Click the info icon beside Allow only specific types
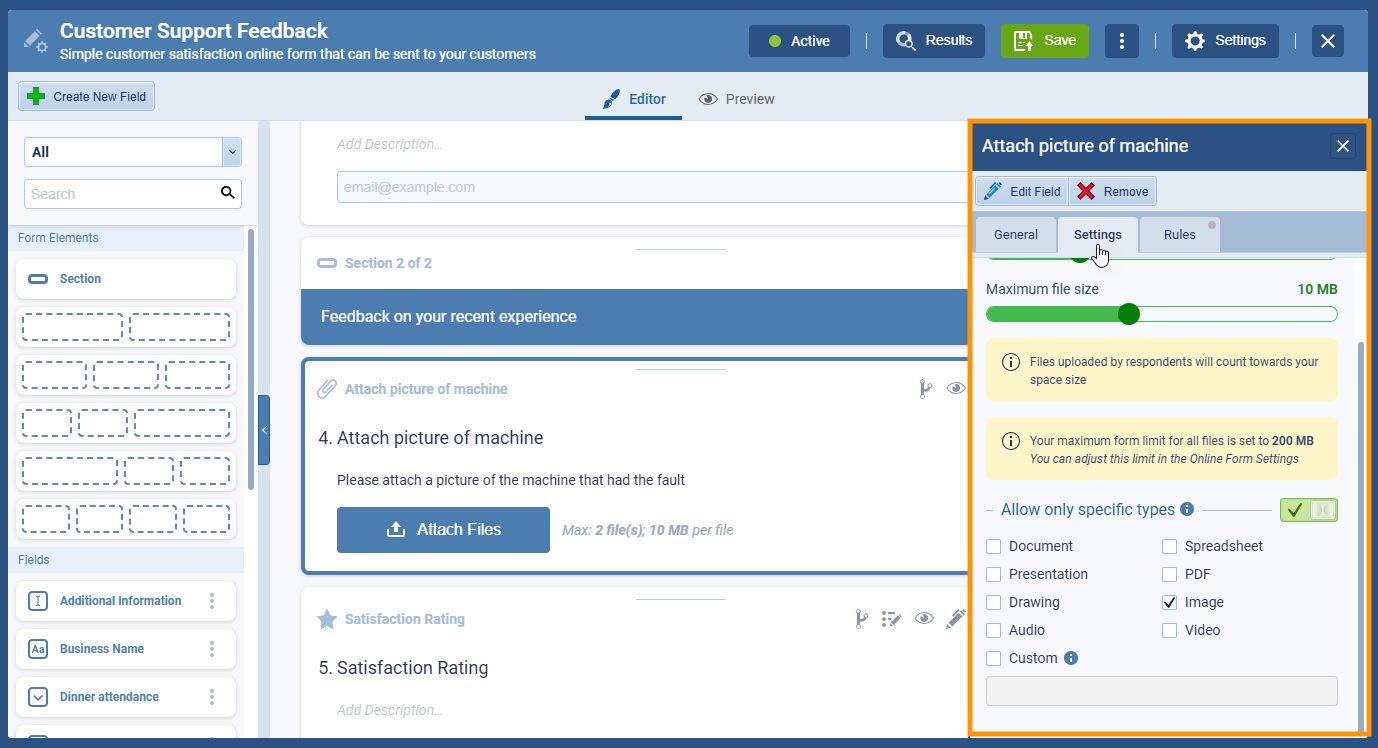Screen dimensions: 1378x748 [1187, 509]
